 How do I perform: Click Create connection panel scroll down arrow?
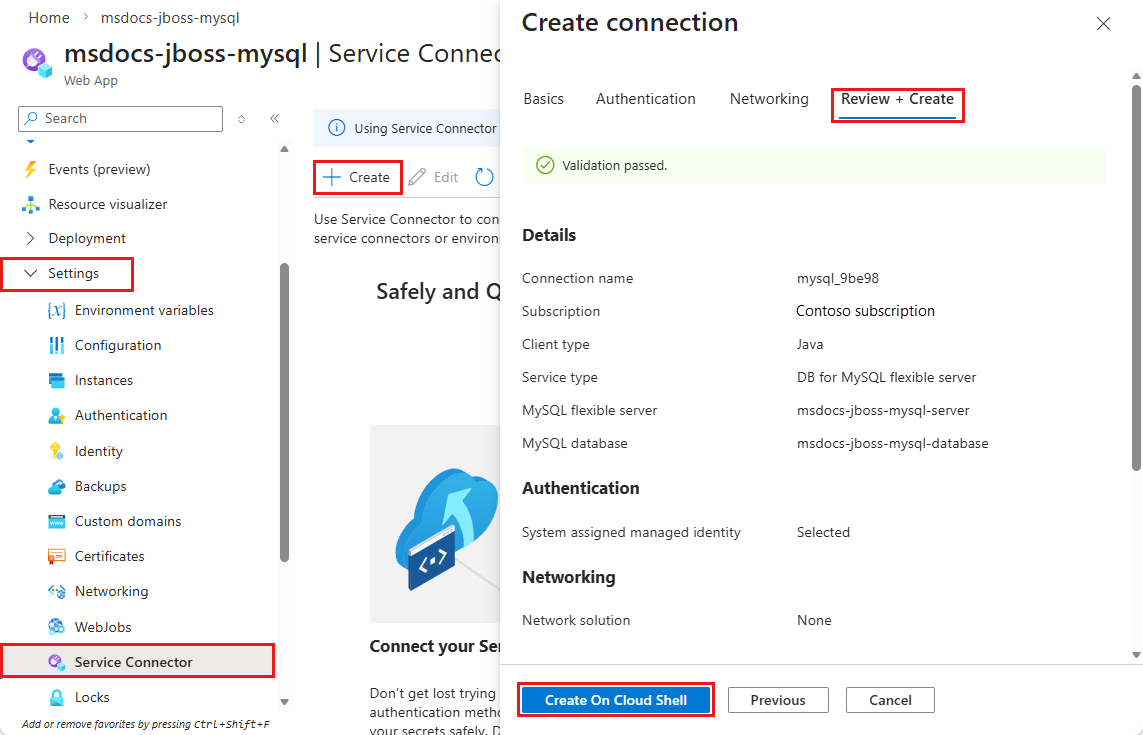[1136, 655]
